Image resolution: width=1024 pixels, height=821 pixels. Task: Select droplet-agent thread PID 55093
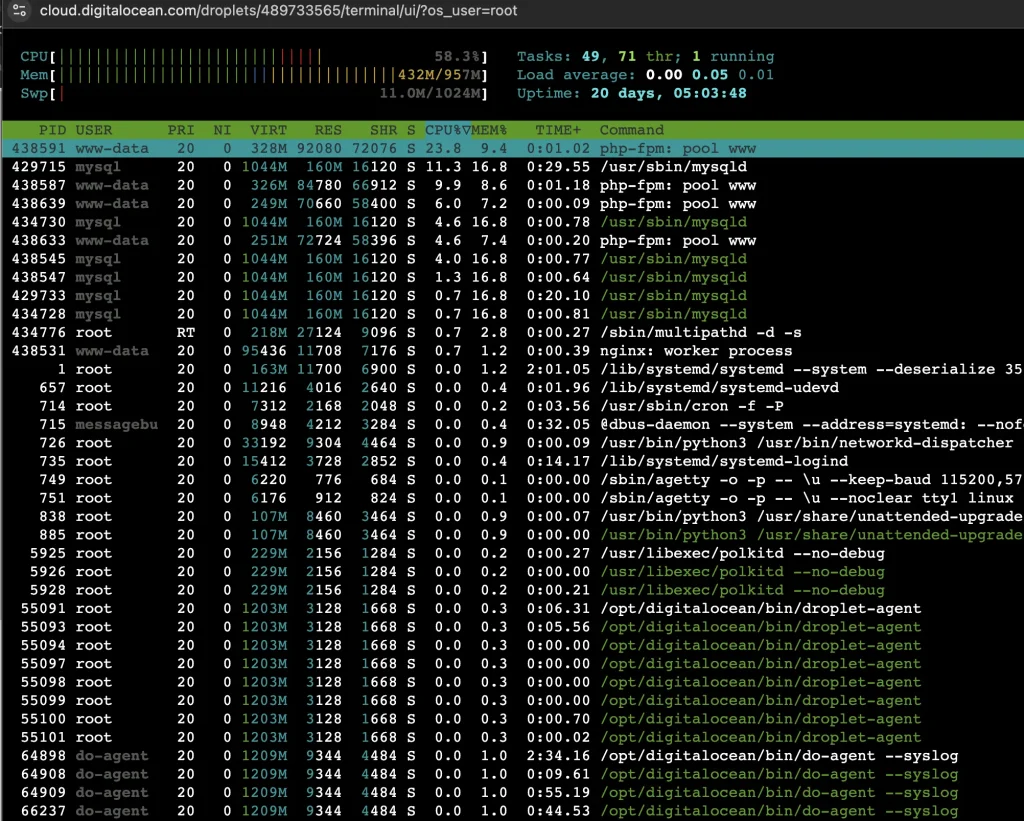[512, 627]
